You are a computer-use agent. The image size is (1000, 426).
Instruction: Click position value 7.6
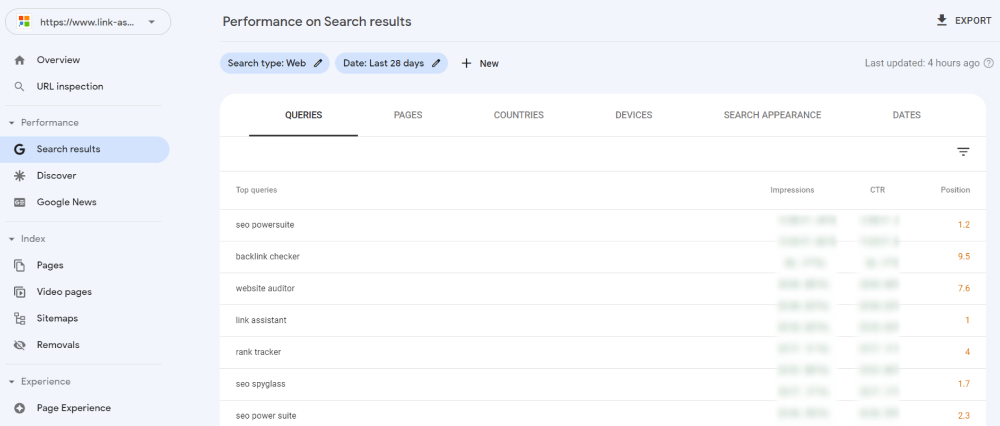(x=964, y=289)
